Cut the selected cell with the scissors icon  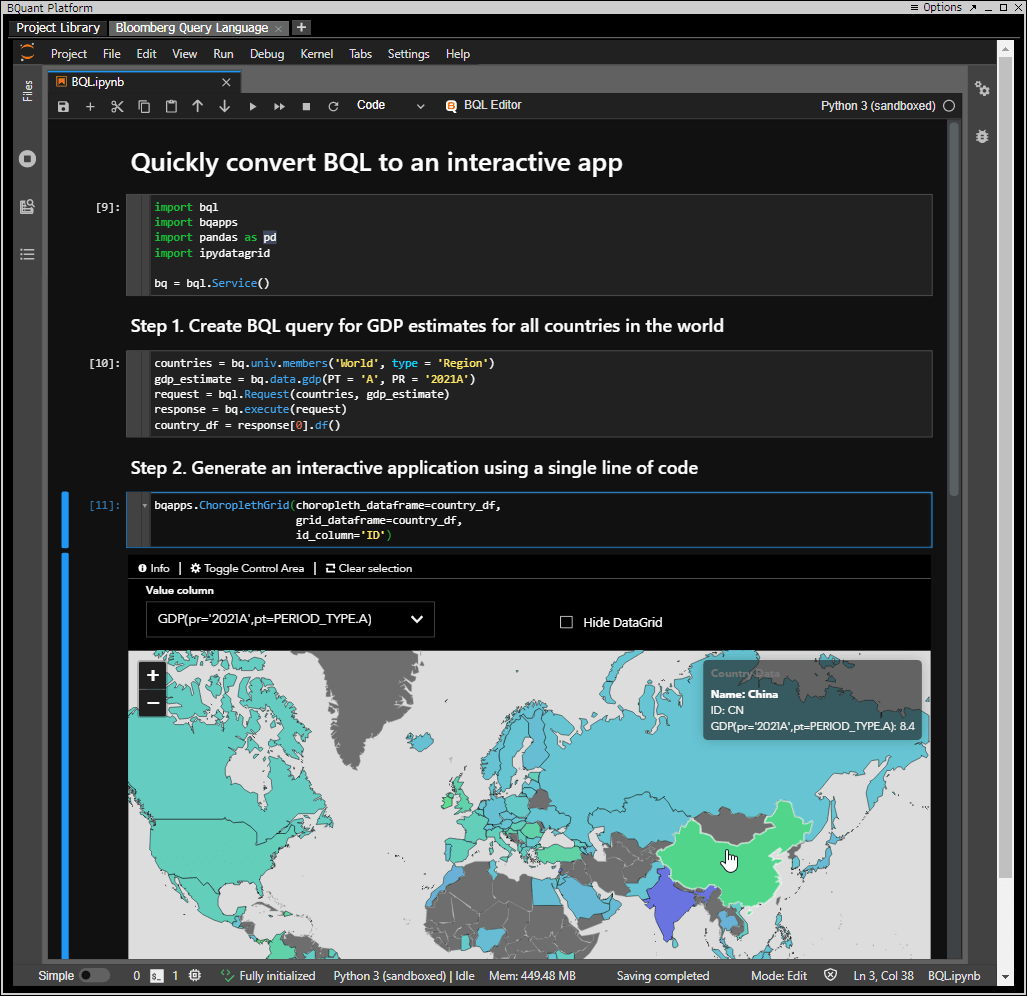[117, 106]
